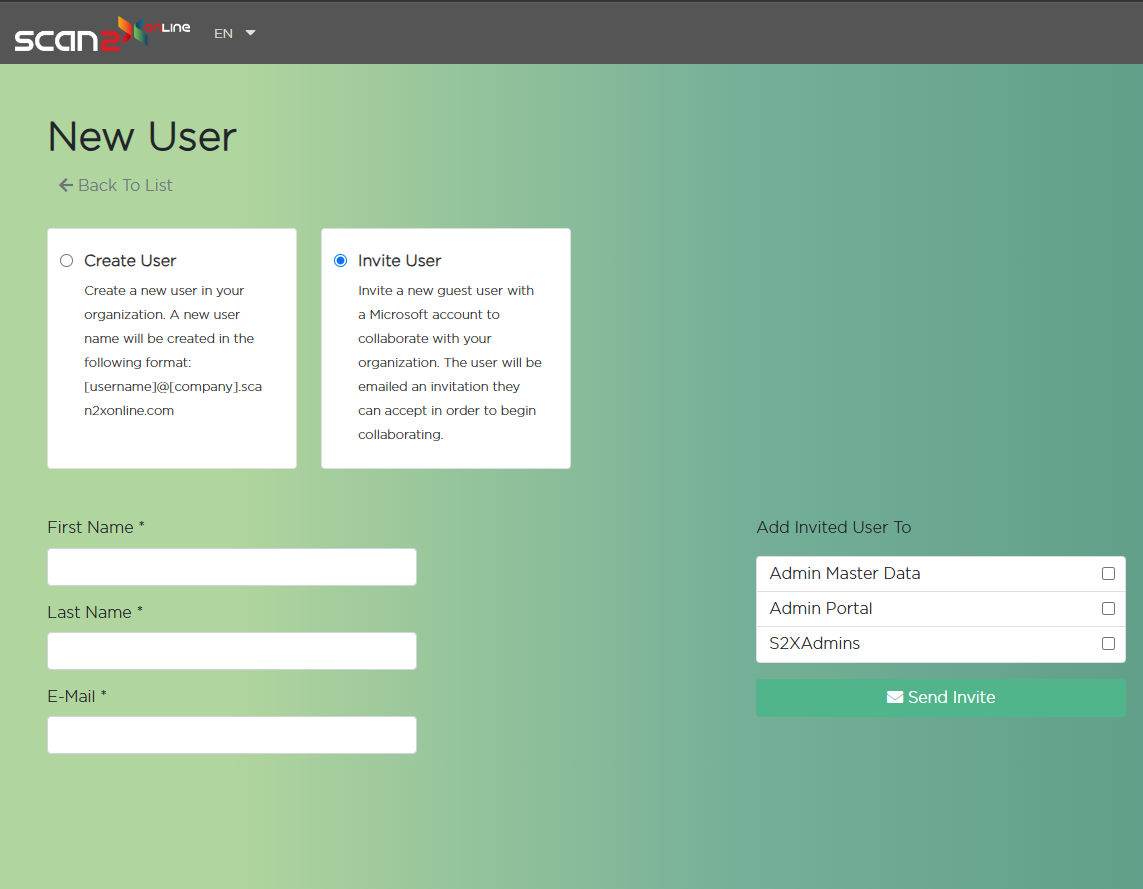Expand the caret arrow next to EN

coord(250,33)
